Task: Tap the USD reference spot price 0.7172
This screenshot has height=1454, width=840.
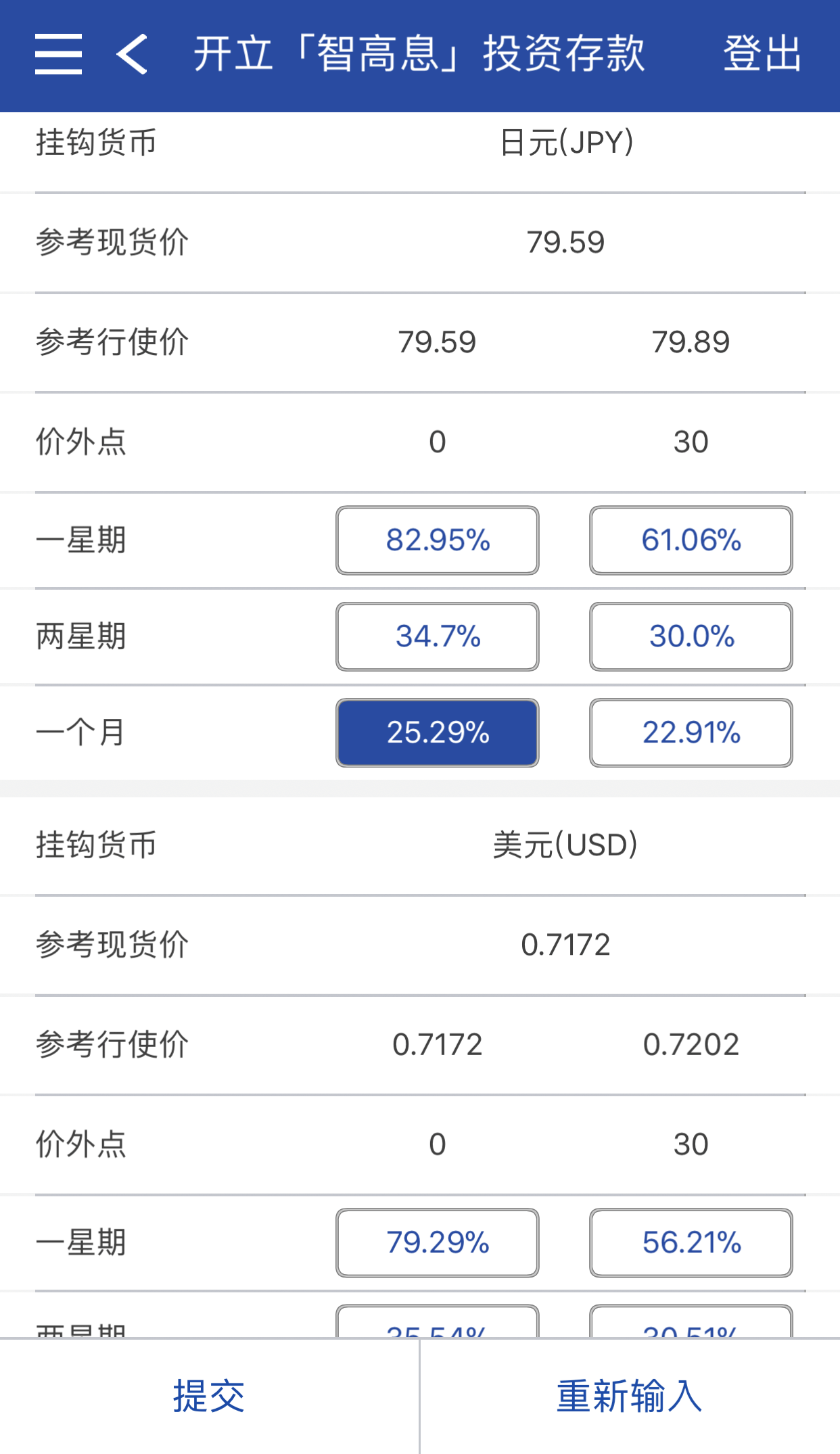Action: coord(565,945)
